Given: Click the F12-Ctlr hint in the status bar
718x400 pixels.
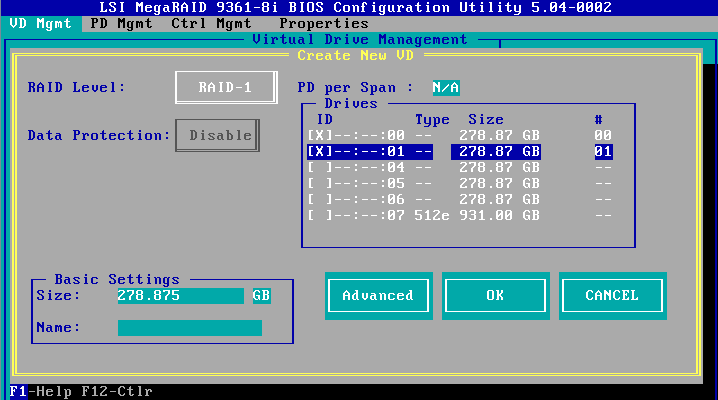Looking at the screenshot, I should coord(117,392).
